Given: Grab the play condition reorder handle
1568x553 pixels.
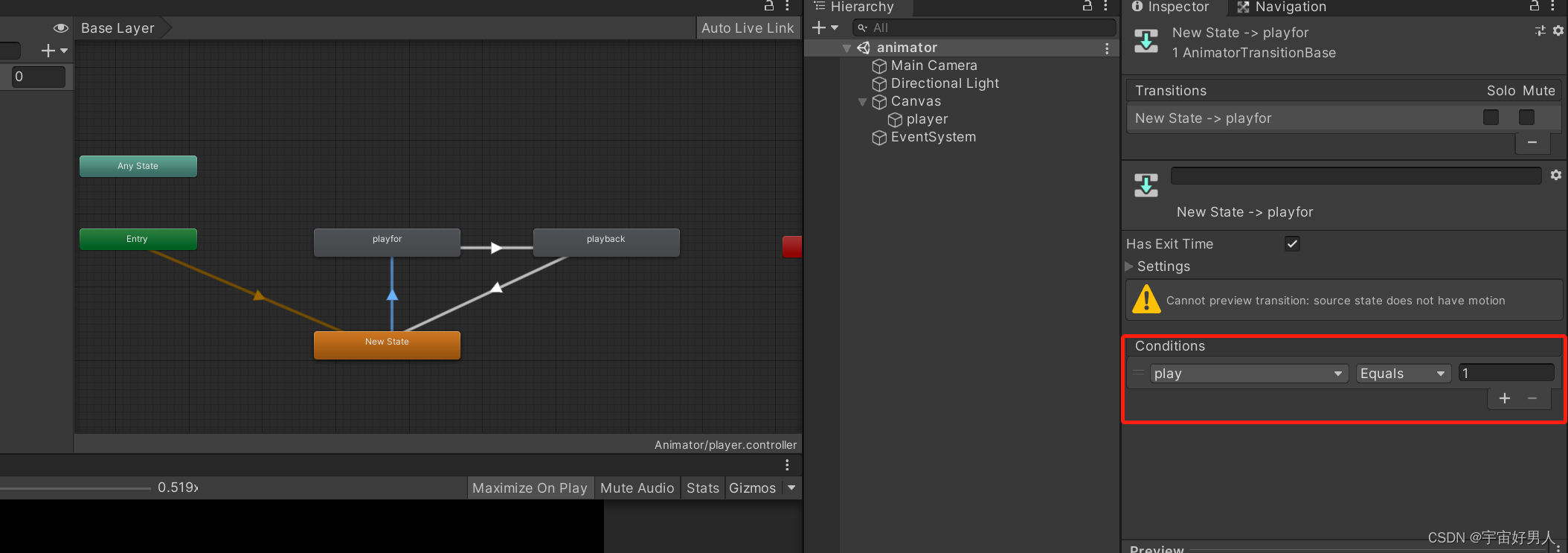Looking at the screenshot, I should [x=1139, y=372].
